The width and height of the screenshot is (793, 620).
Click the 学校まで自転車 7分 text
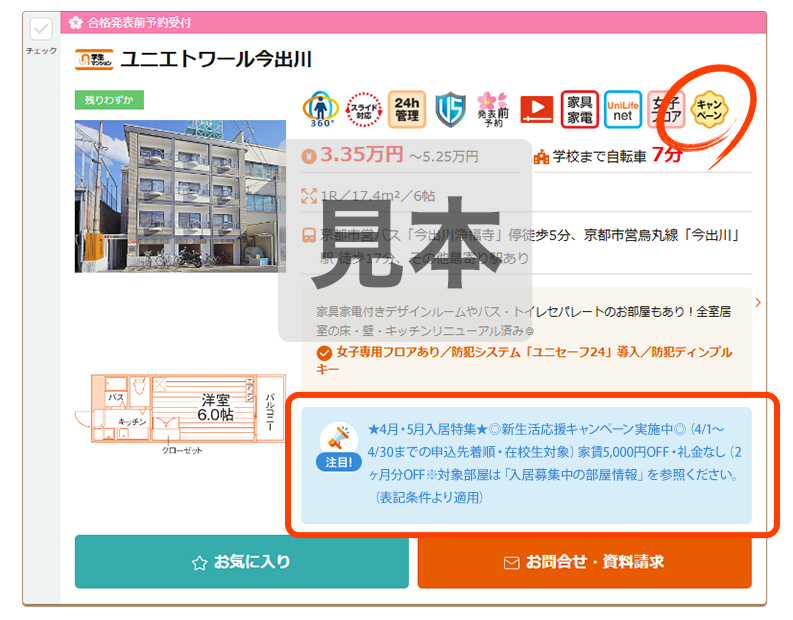point(617,155)
